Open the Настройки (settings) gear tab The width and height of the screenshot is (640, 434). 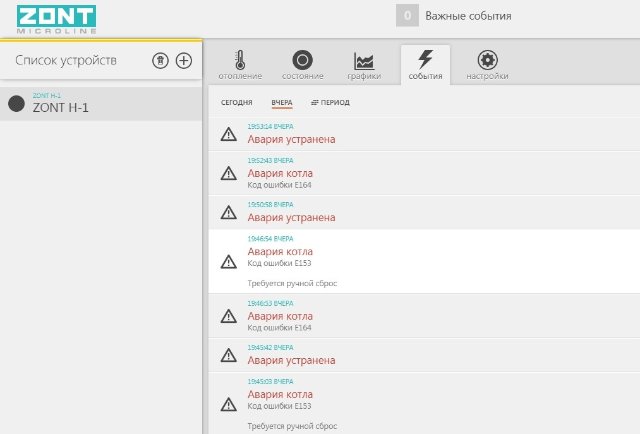[x=487, y=65]
